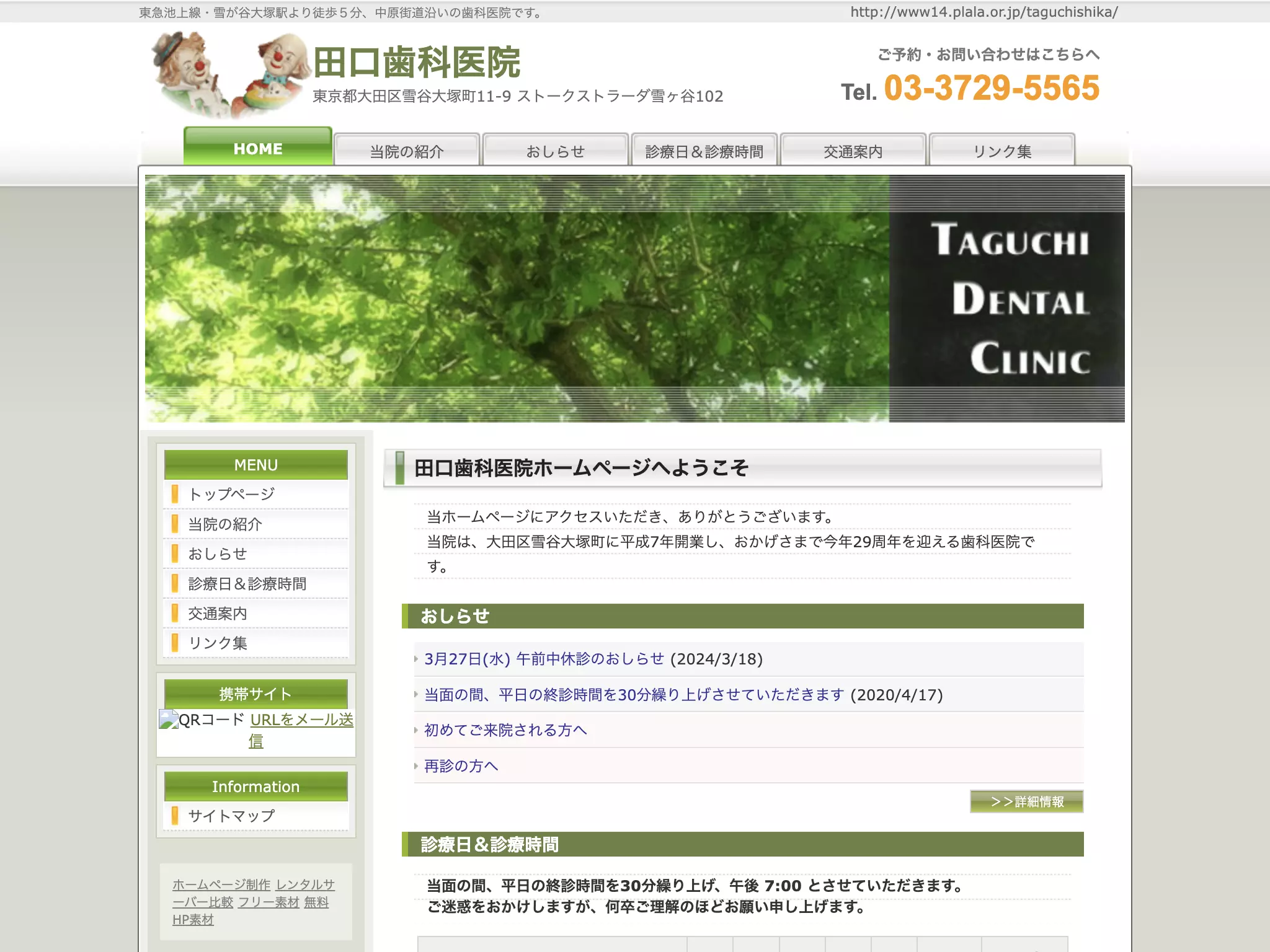
Task: Click the 携帯サイト sidebar header
Action: point(256,694)
